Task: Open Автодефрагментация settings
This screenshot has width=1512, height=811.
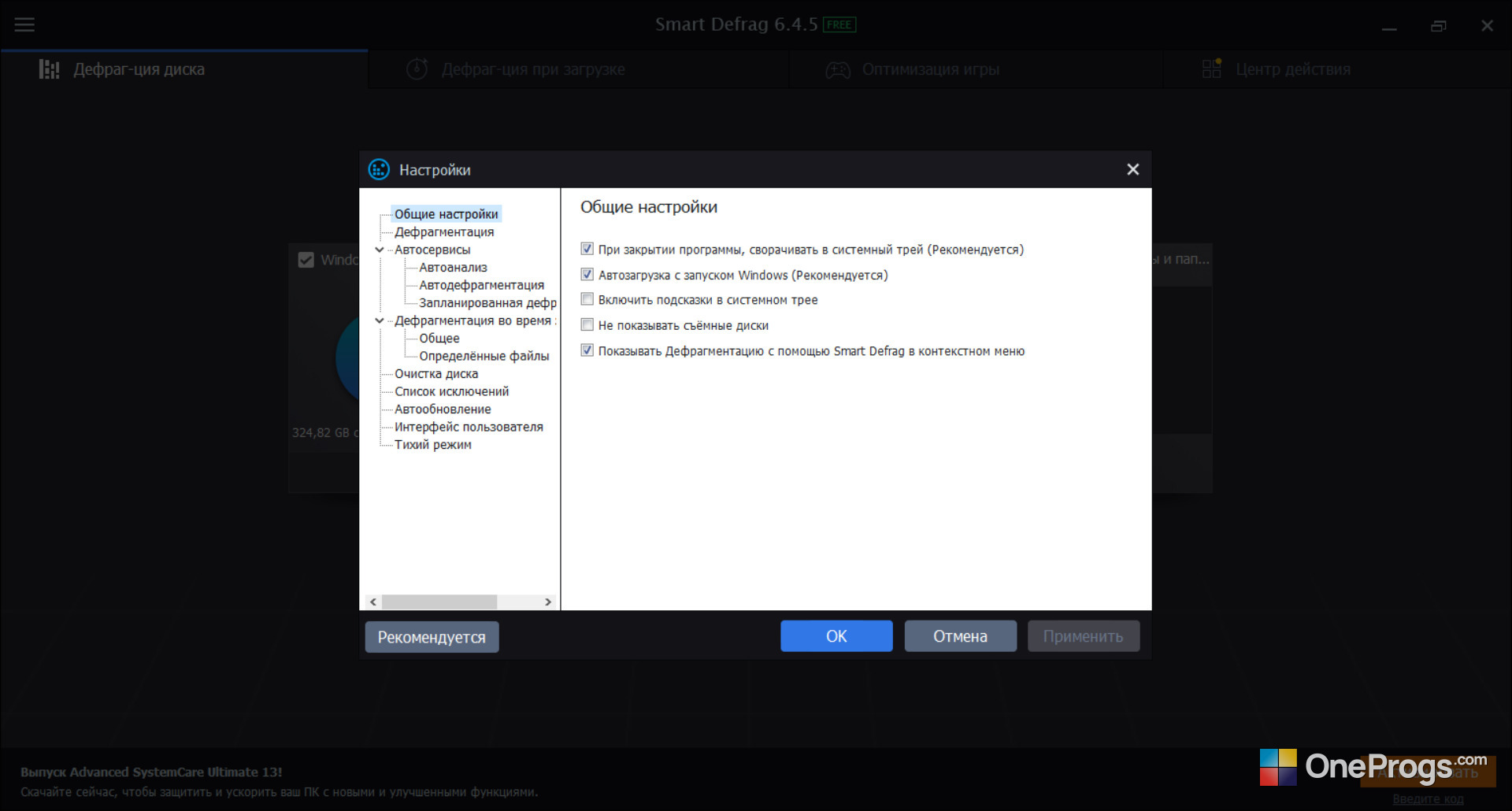Action: pyautogui.click(x=481, y=285)
